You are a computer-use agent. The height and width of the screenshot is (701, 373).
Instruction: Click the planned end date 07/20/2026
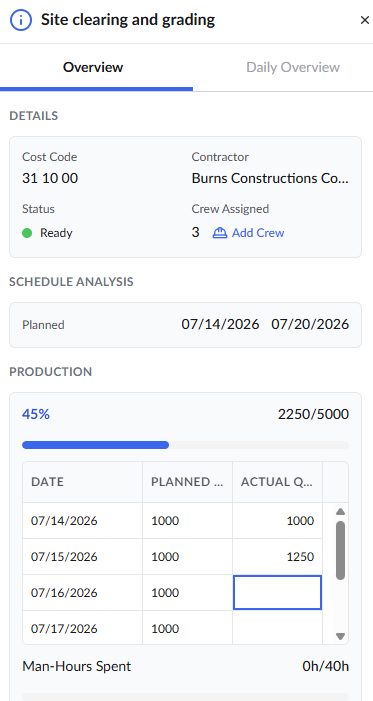coord(310,324)
